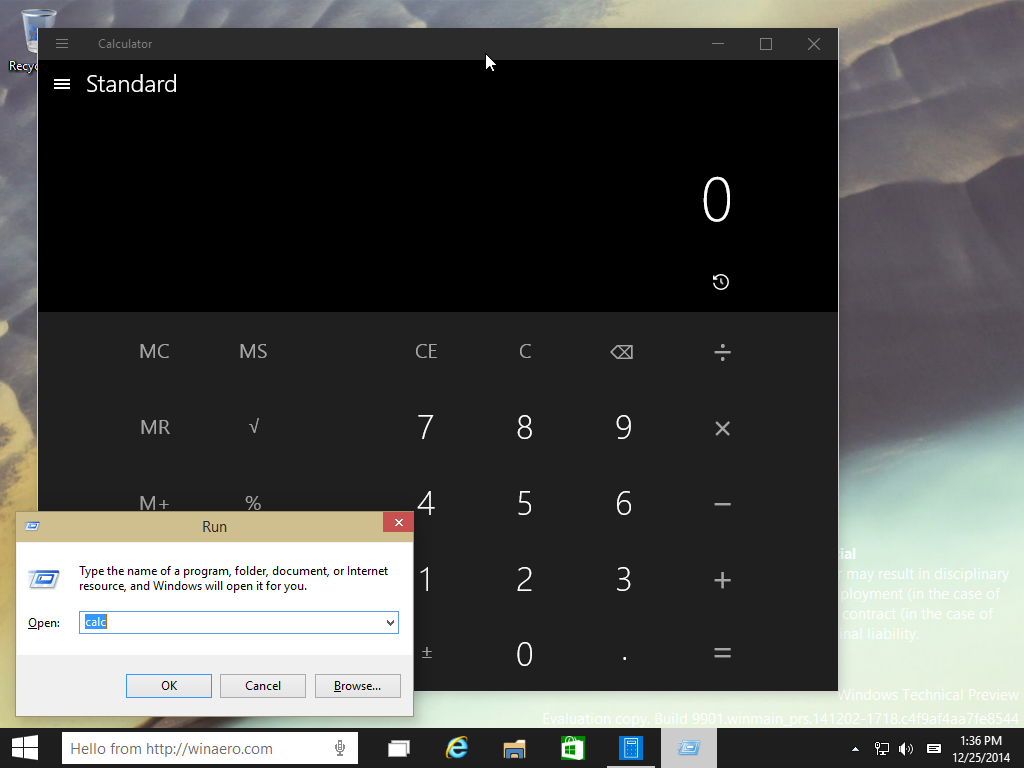This screenshot has width=1024, height=768.
Task: Open Internet Explorer from the taskbar
Action: [457, 748]
